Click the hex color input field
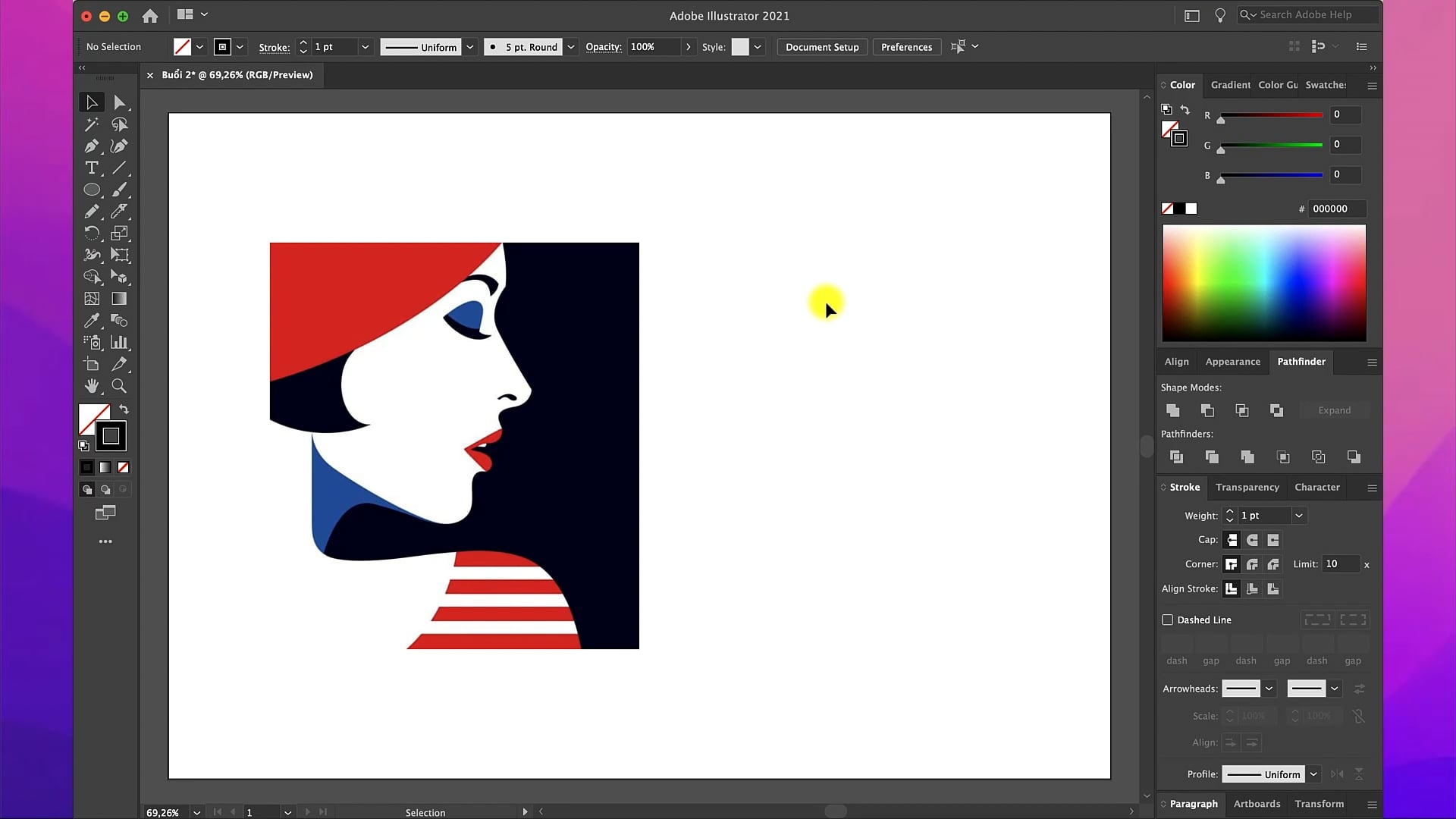This screenshot has width=1456, height=819. tap(1338, 209)
